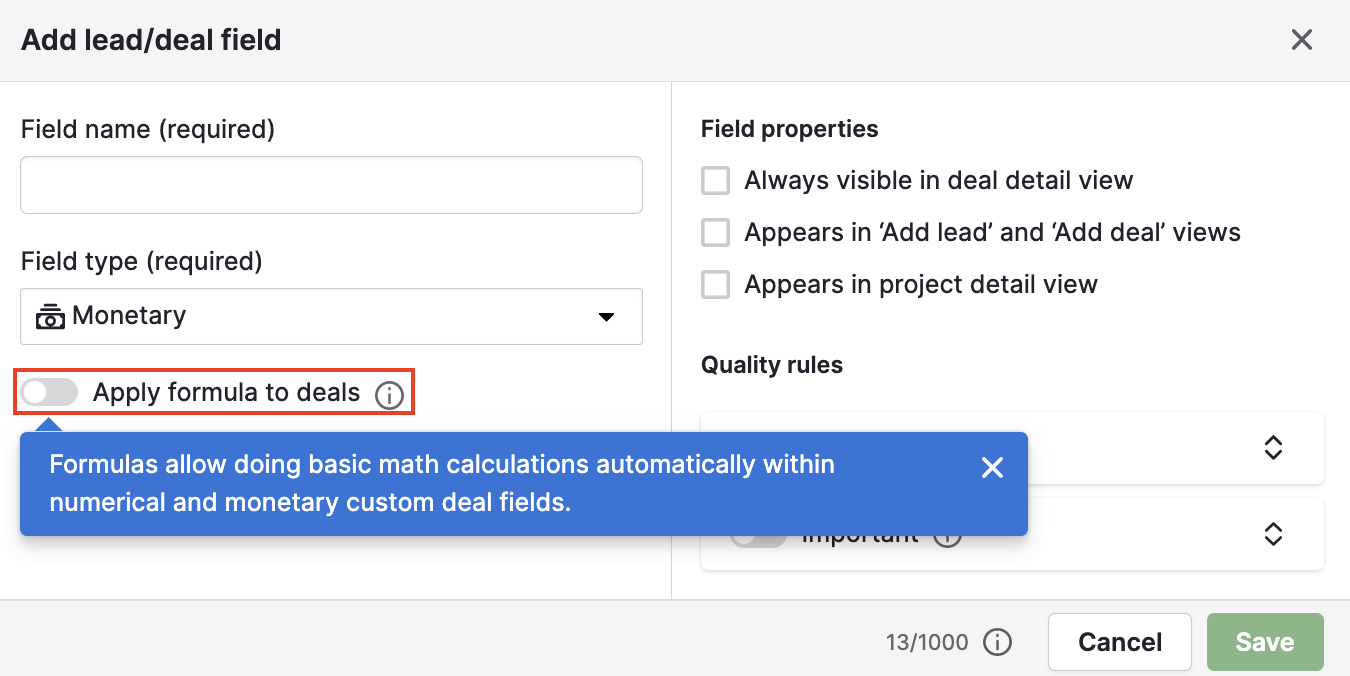1350x676 pixels.
Task: Click the blue formulas tooltip message text
Action: 442,483
